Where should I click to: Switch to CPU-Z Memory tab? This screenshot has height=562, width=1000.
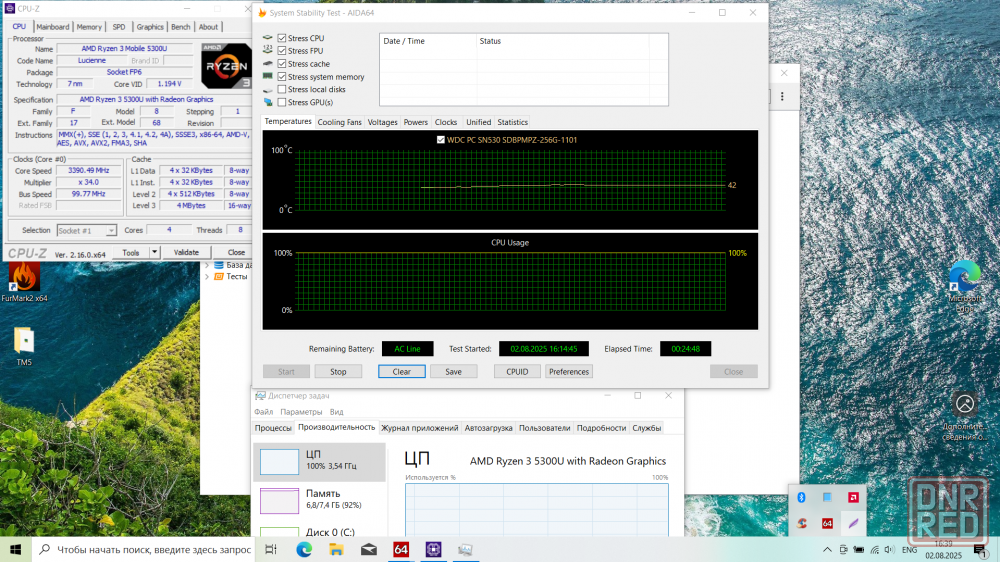(89, 27)
